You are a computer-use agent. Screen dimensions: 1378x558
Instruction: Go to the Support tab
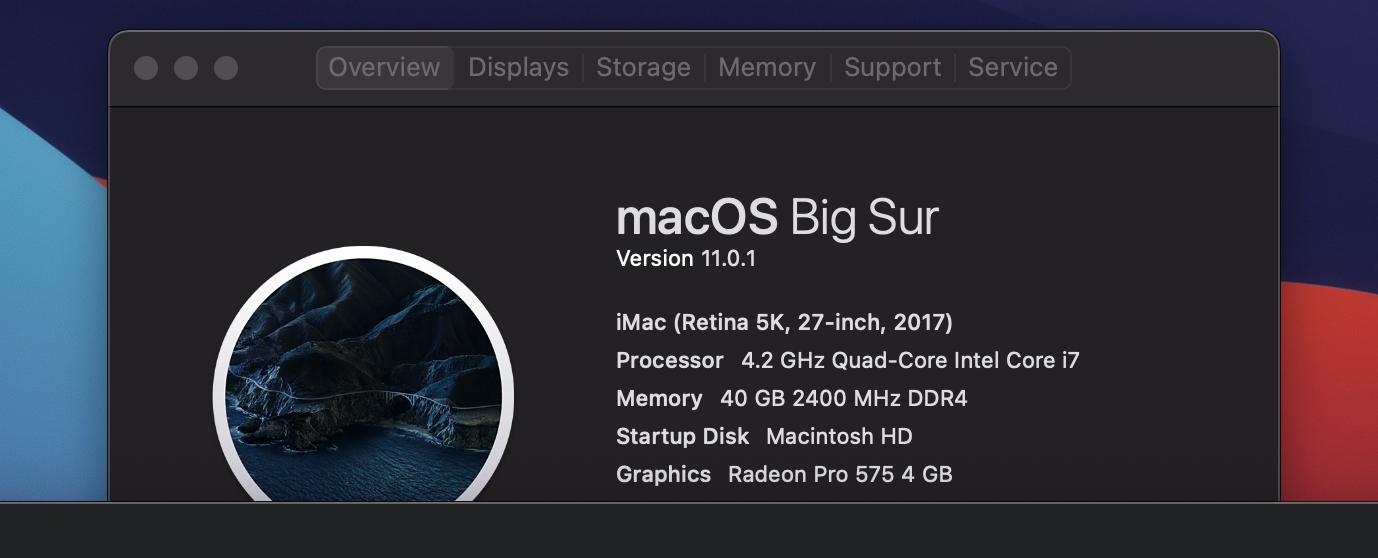[x=892, y=68]
